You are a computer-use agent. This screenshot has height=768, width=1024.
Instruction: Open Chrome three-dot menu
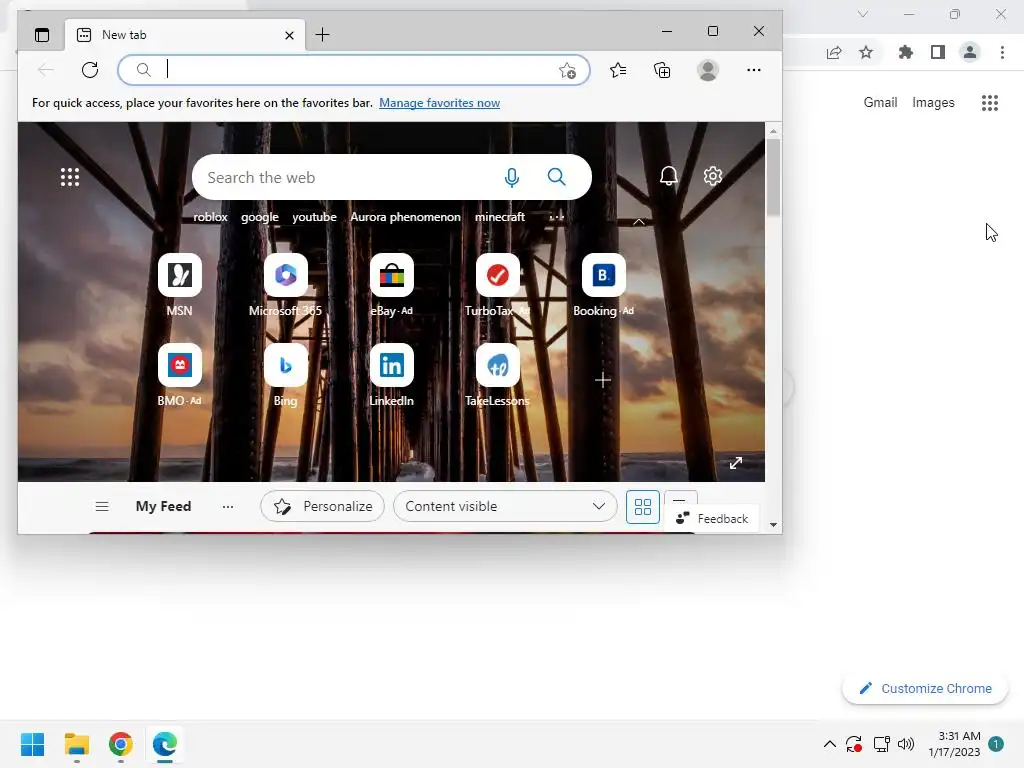click(x=1002, y=52)
